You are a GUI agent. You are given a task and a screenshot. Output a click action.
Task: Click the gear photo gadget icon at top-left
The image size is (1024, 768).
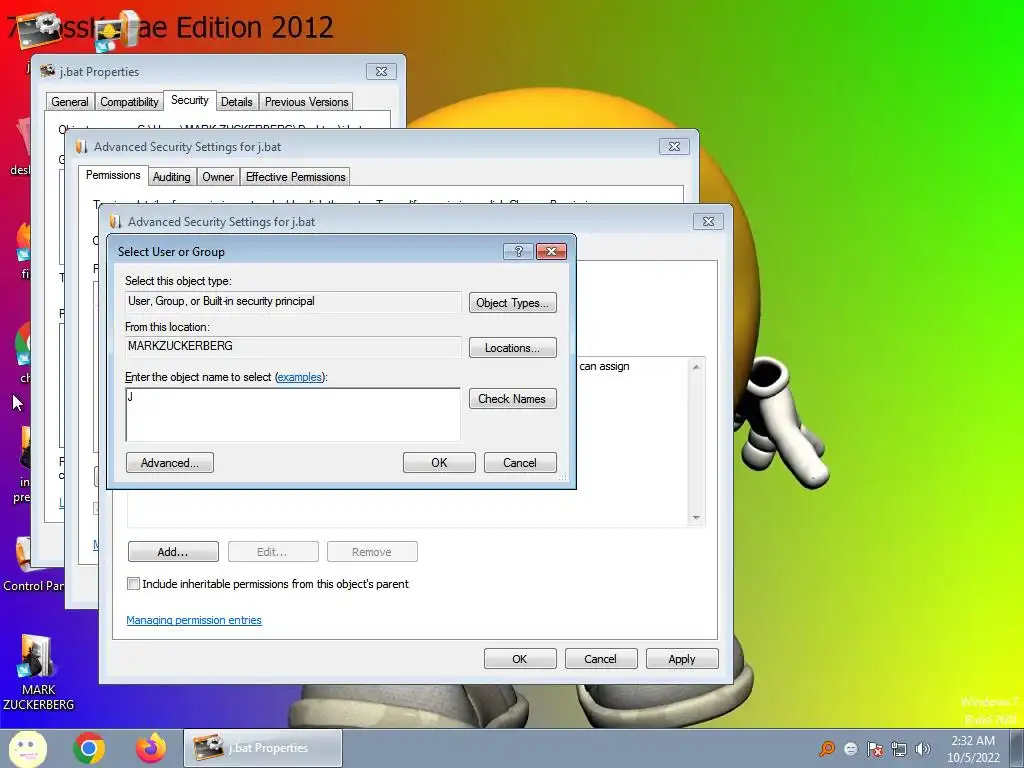tap(39, 31)
